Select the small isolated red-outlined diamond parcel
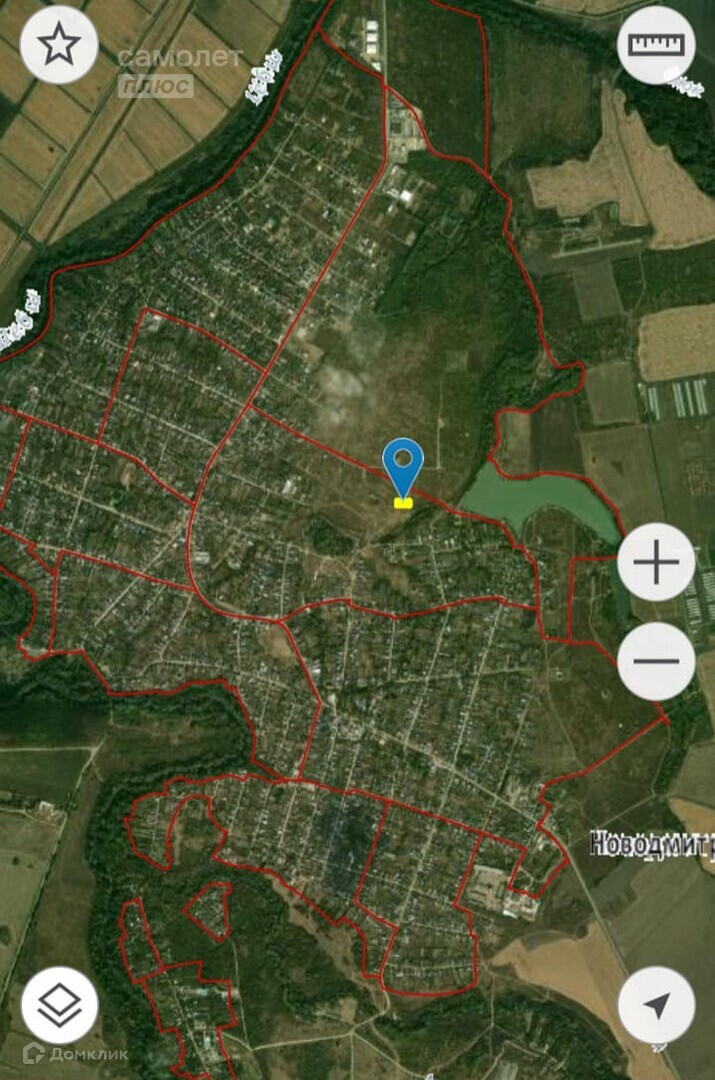715x1080 pixels. pos(209,912)
